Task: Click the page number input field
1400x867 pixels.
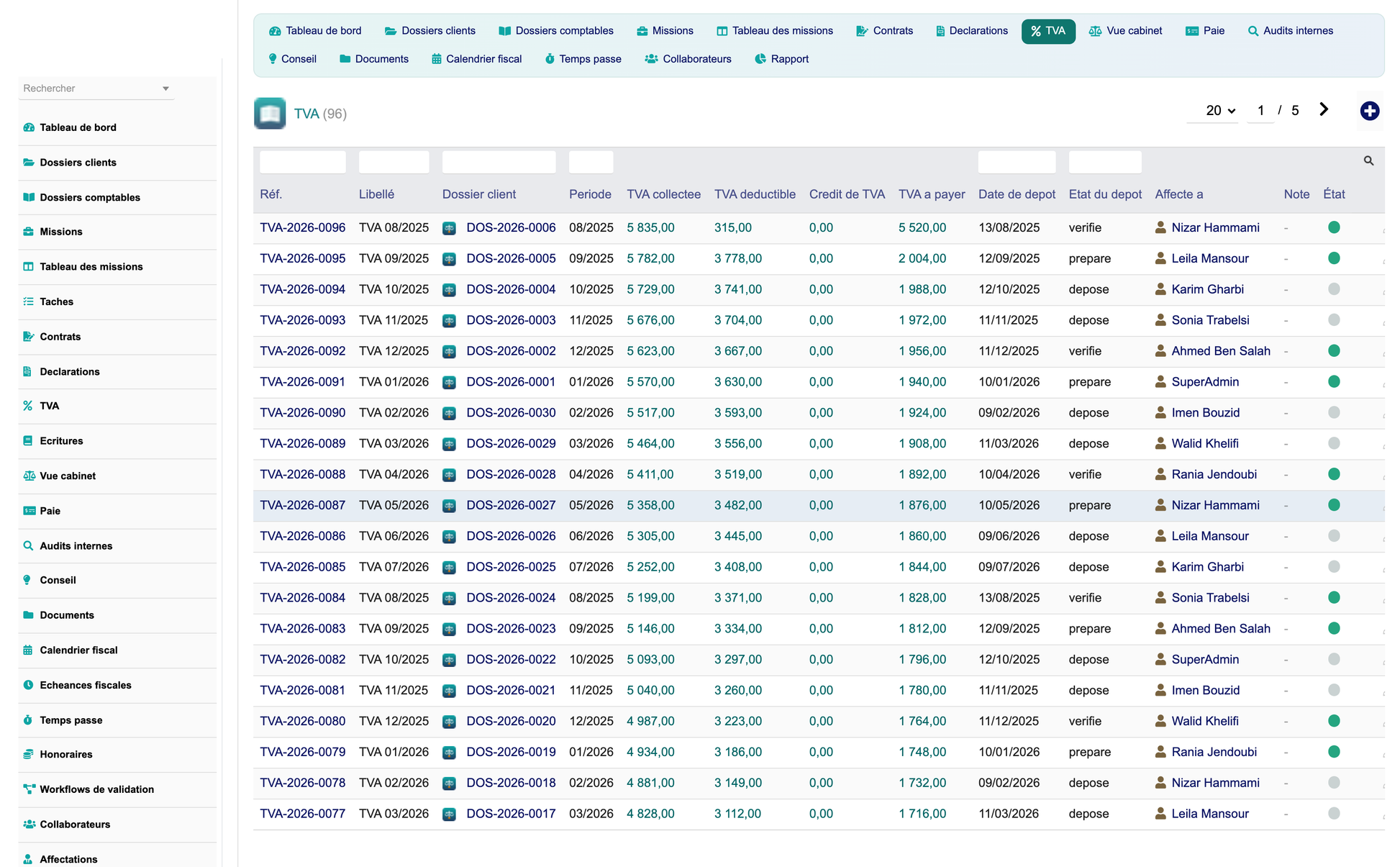Action: click(x=1260, y=111)
